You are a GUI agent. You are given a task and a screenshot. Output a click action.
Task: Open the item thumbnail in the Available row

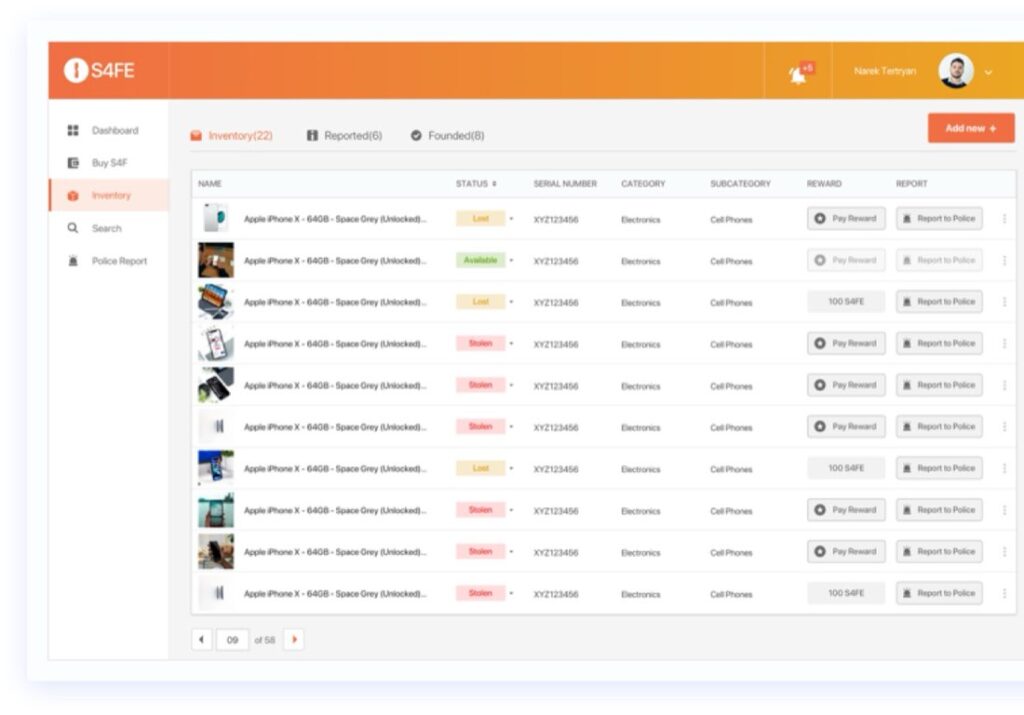(x=216, y=260)
